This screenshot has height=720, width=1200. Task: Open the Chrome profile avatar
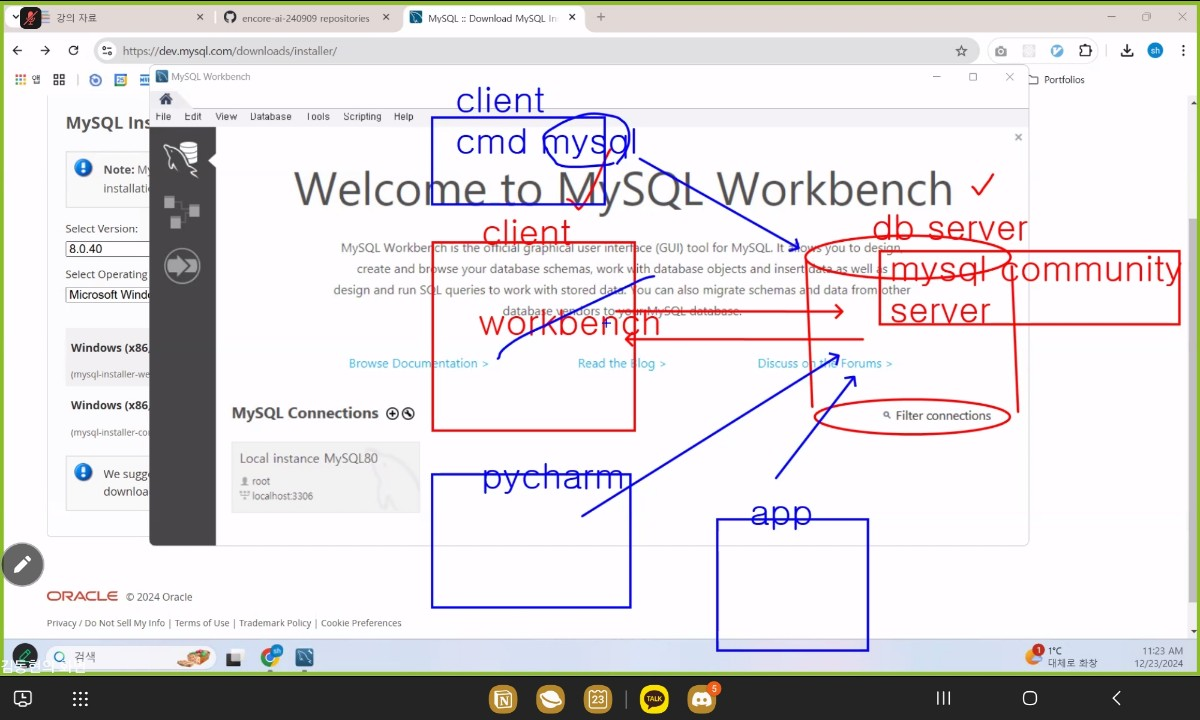(x=1155, y=51)
